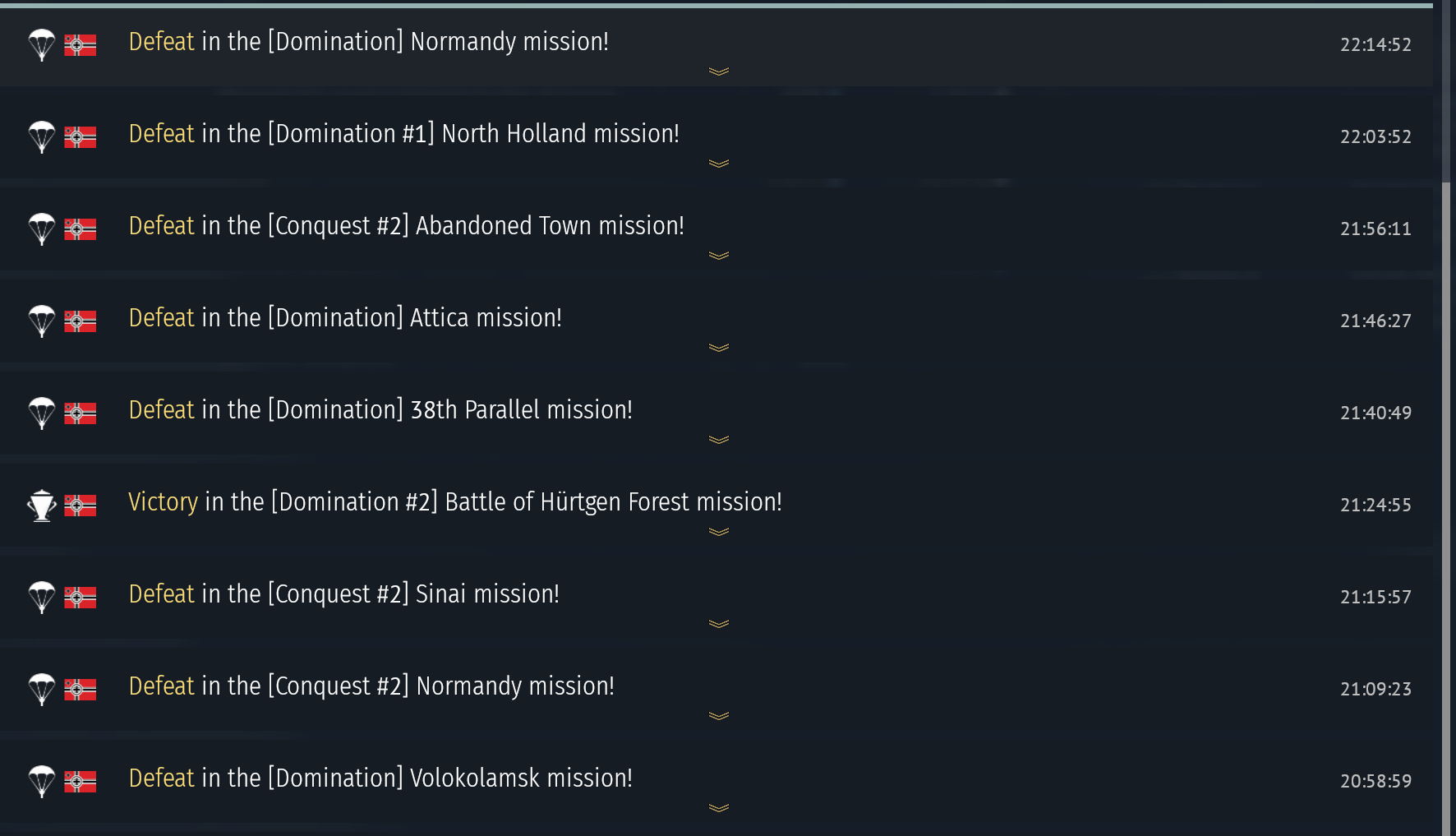
Task: Expand the Conquest #2 Normandy mission chevron
Action: pos(719,716)
